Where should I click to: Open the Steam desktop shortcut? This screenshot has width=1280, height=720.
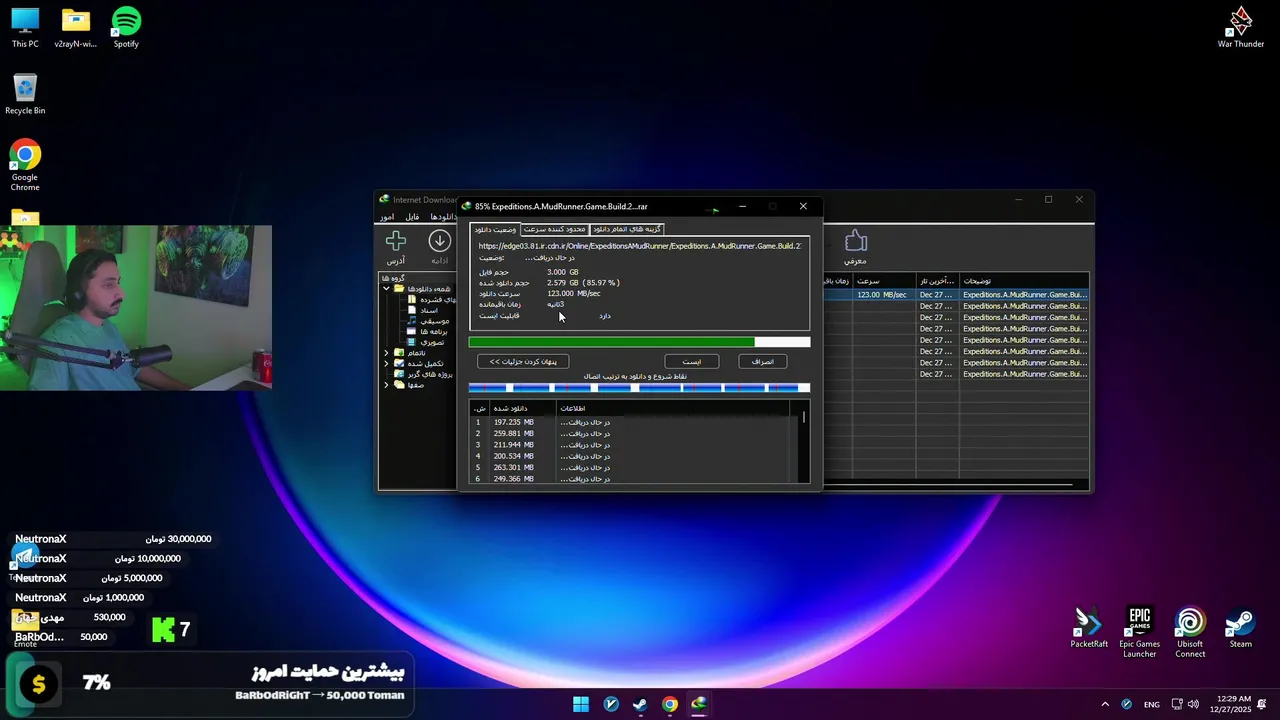click(1241, 628)
